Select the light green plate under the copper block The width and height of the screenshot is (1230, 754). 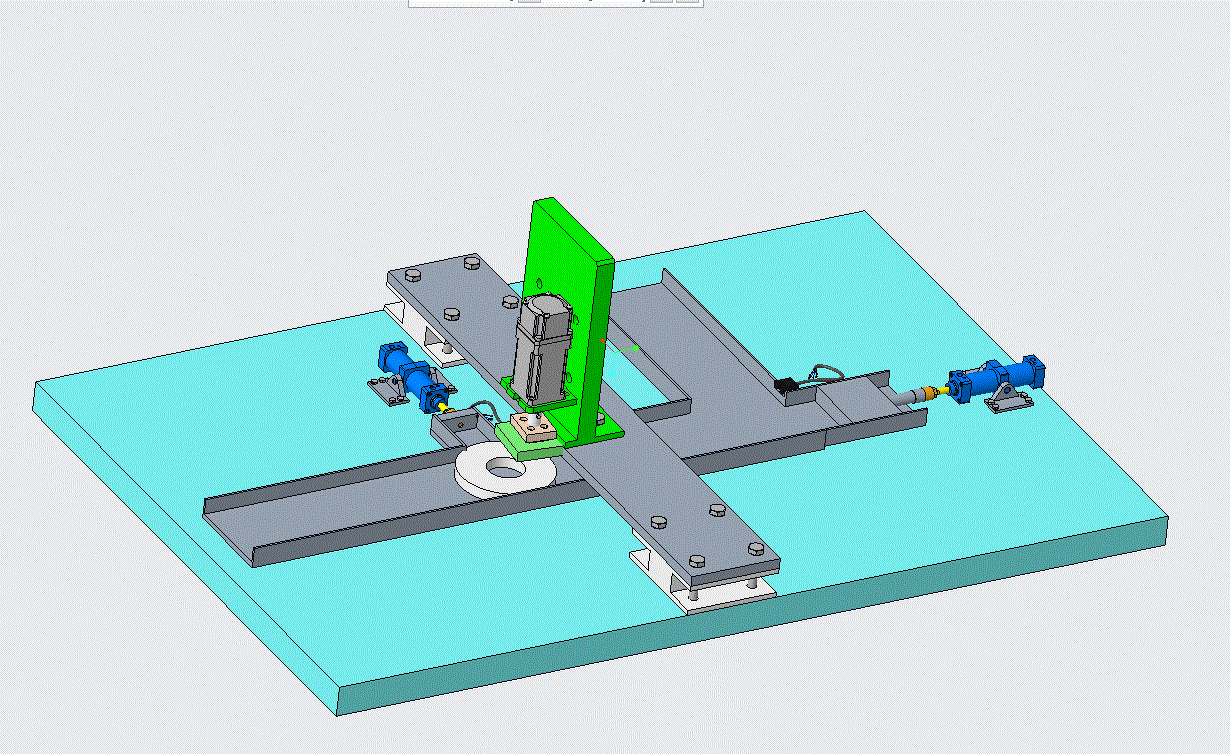(526, 442)
